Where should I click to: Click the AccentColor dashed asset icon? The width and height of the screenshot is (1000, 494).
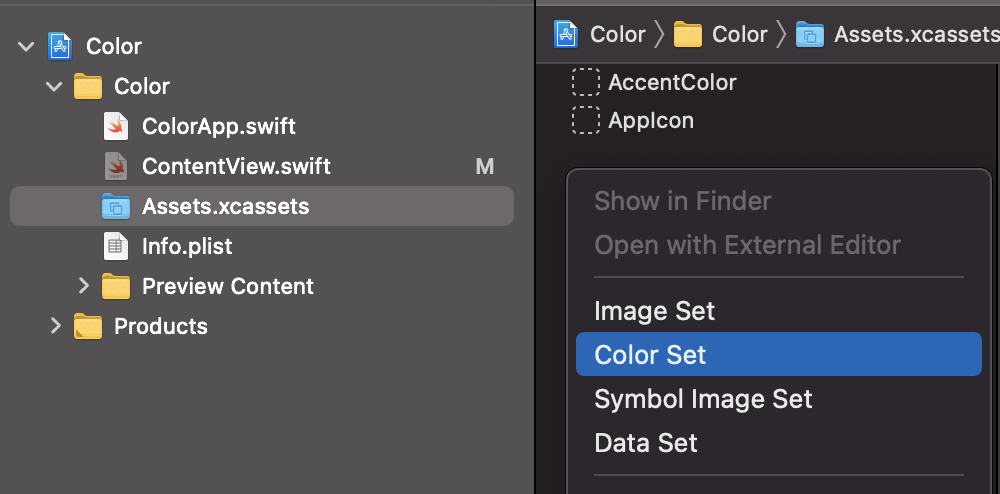point(585,82)
